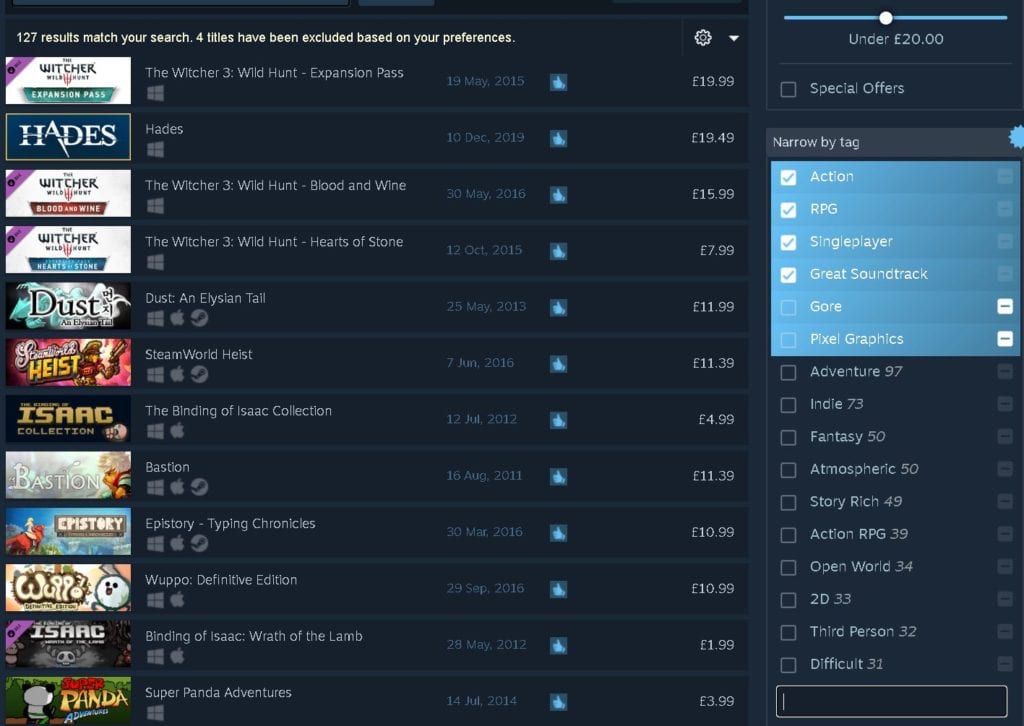1024x726 pixels.
Task: Exclude the Gore tag using minus icon
Action: (1005, 307)
